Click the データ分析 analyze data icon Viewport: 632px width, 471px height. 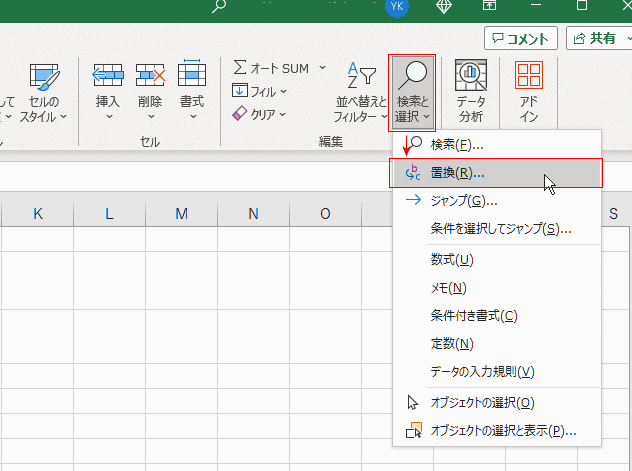click(x=470, y=75)
